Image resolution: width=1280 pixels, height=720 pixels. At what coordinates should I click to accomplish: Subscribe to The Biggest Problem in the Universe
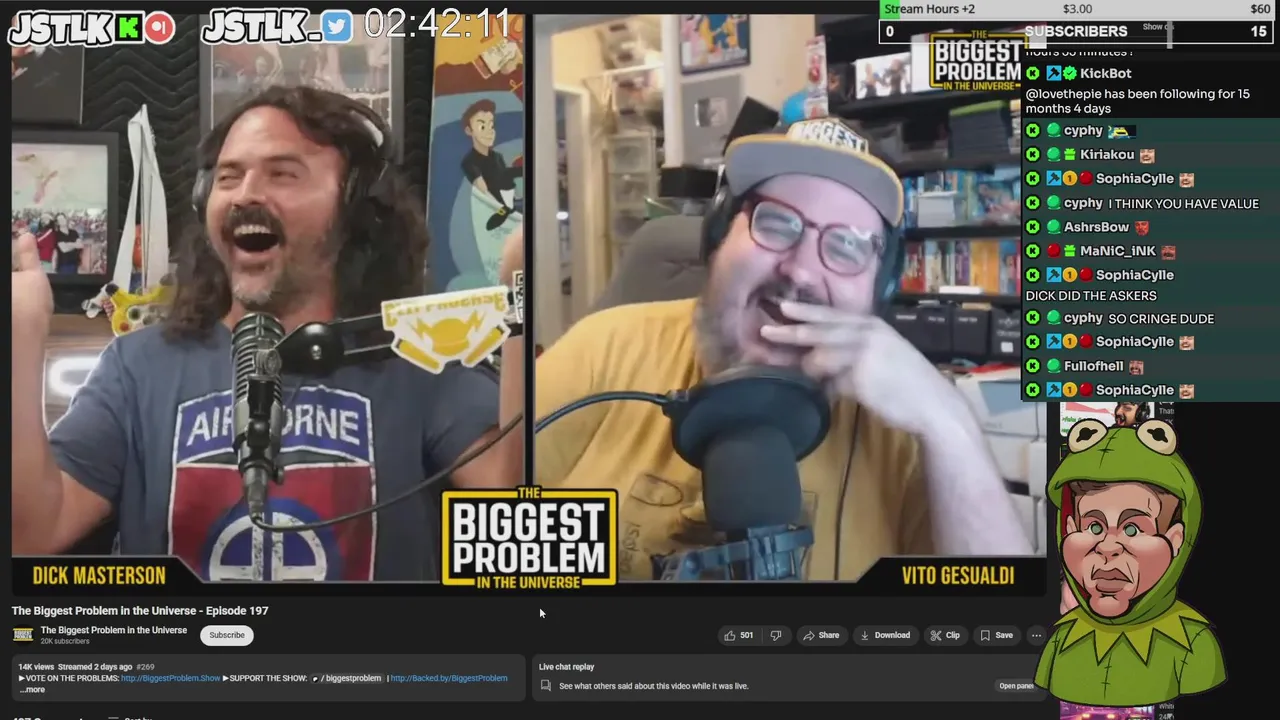coord(226,635)
